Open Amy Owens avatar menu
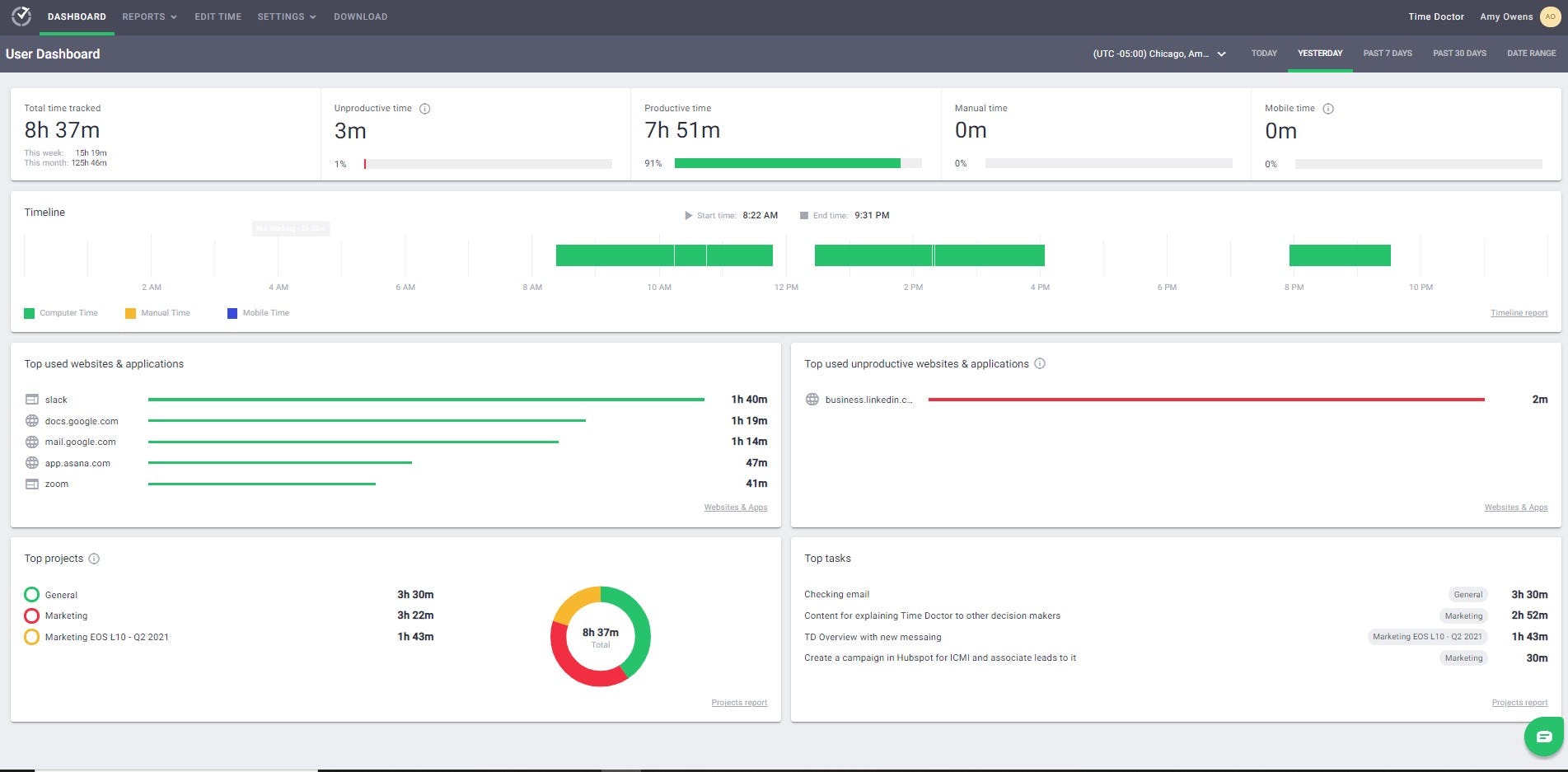The height and width of the screenshot is (772, 1568). tap(1550, 16)
